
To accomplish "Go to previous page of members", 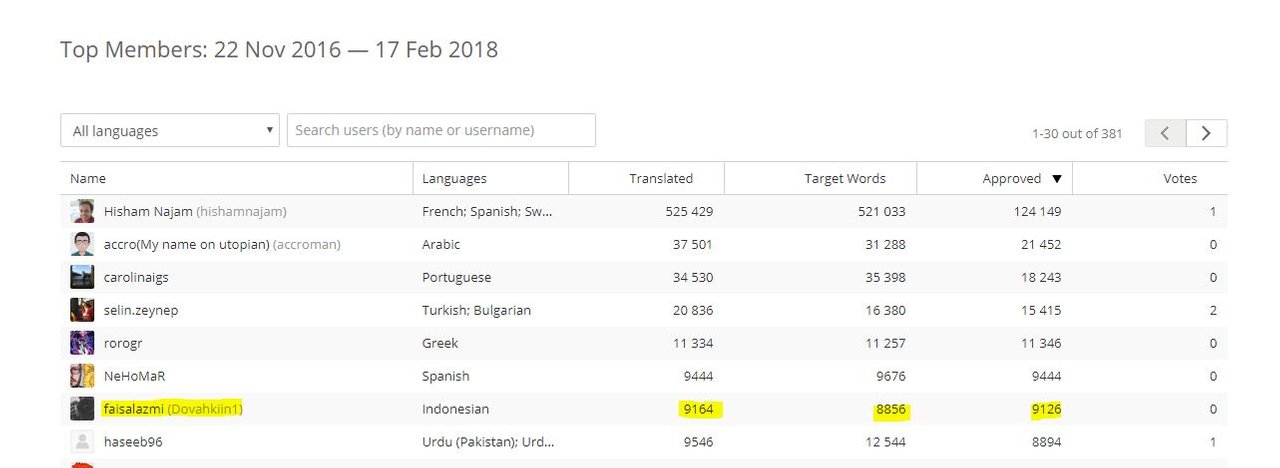I will click(x=1166, y=133).
